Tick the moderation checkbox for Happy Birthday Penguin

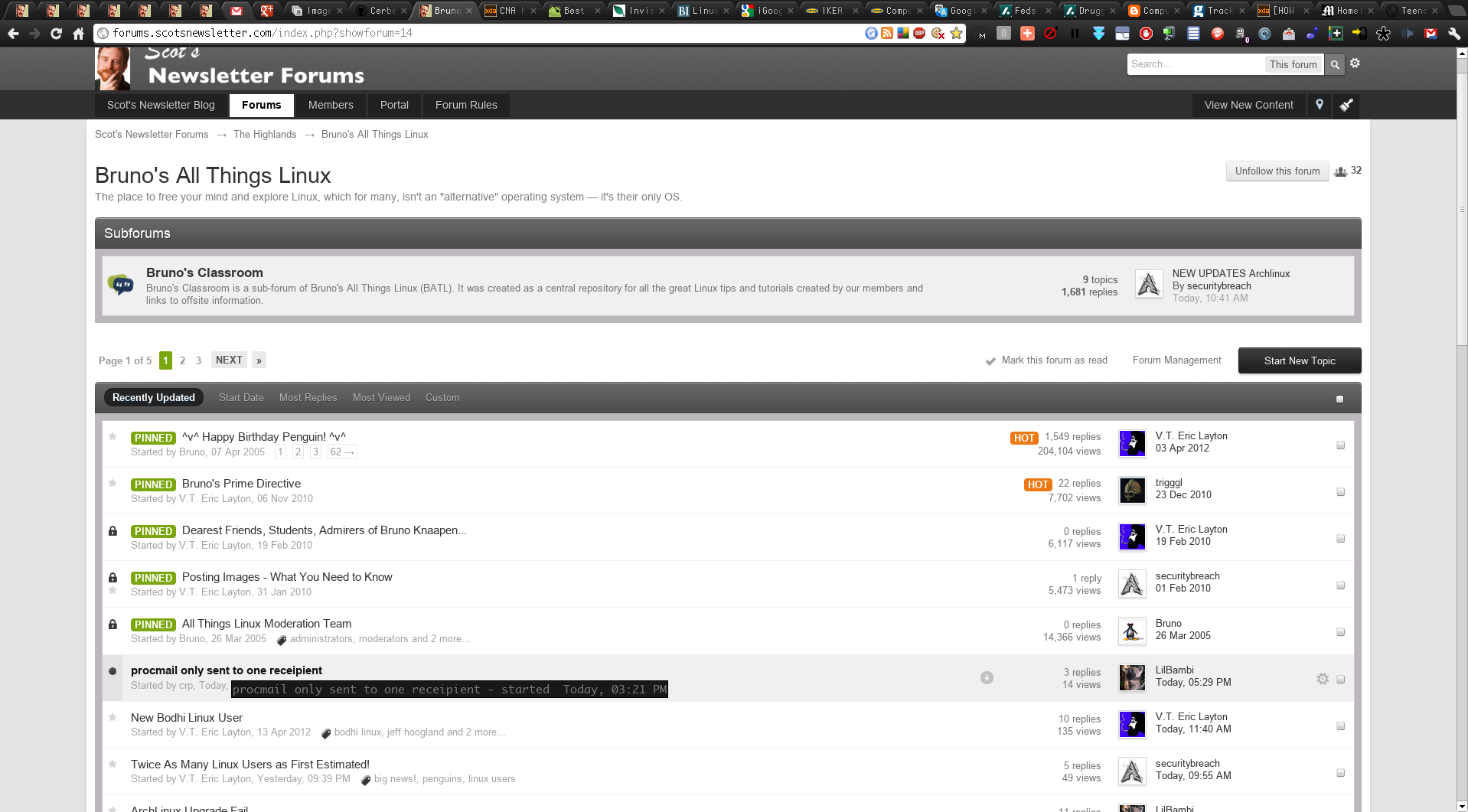tap(1340, 445)
